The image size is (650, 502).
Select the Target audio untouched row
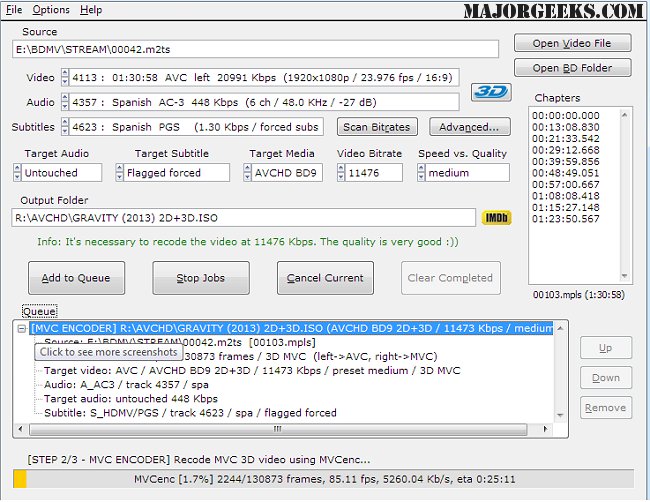click(x=131, y=399)
